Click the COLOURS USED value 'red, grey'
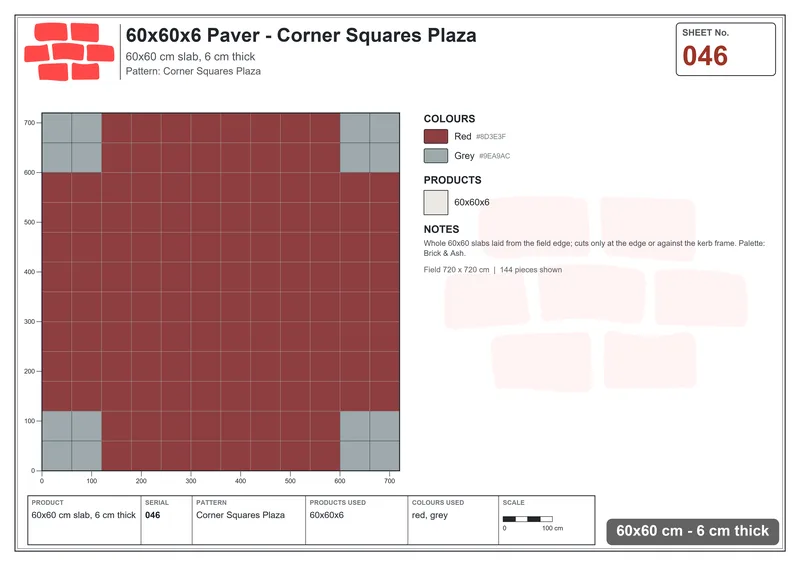Screen dimensions: 800x566 [430, 515]
